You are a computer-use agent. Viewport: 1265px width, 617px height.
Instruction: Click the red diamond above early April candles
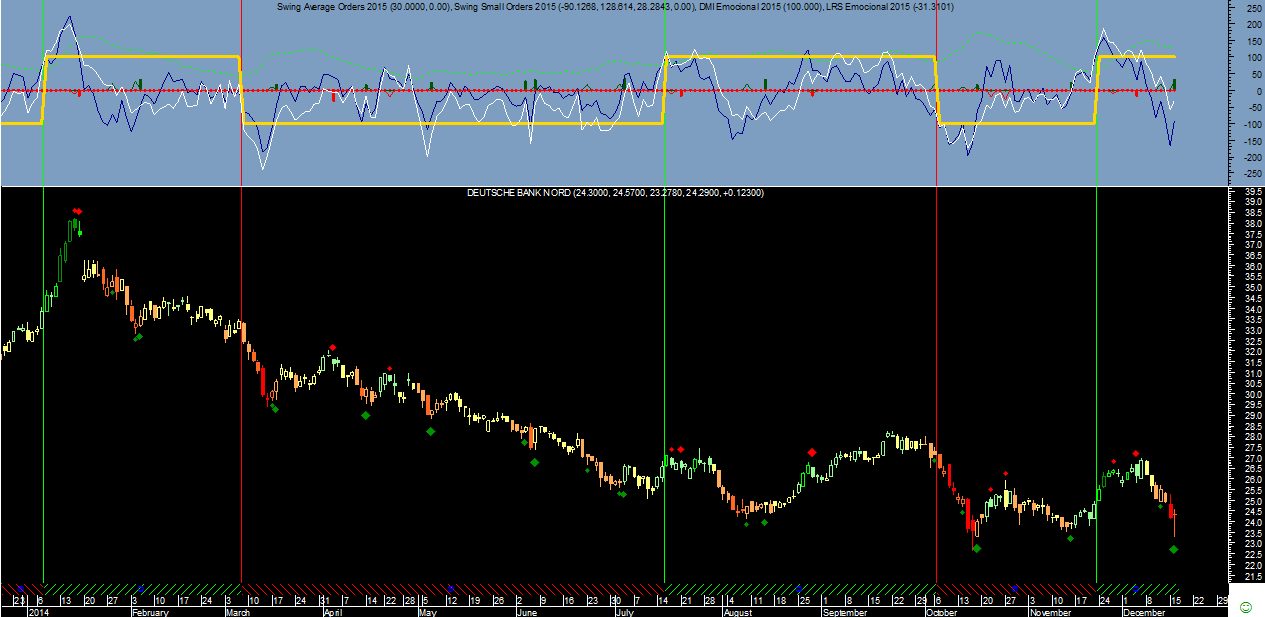[332, 348]
